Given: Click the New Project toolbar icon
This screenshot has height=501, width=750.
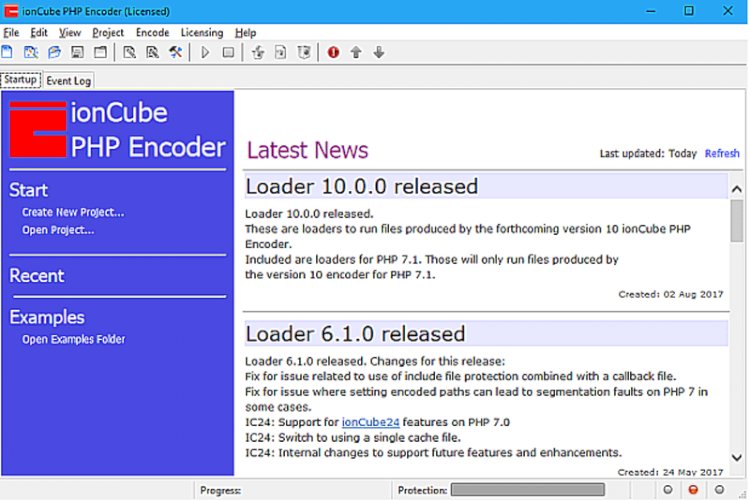Looking at the screenshot, I should coord(7,52).
